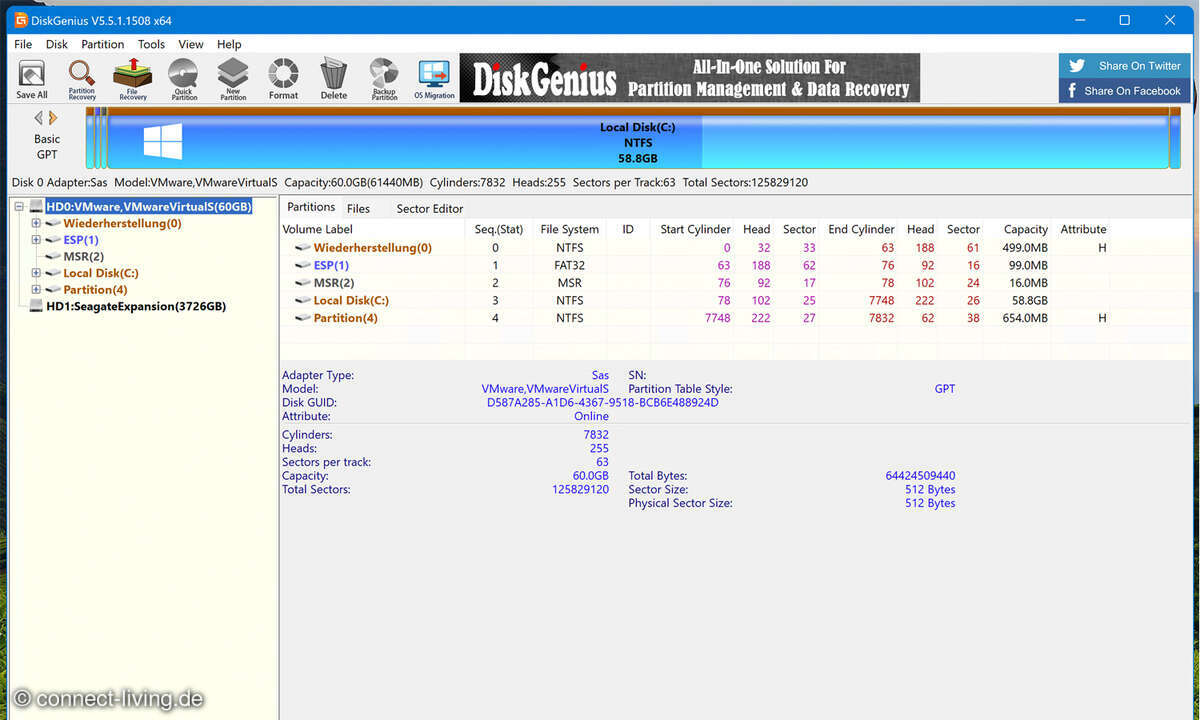Switch to the Sector Editor tab
This screenshot has height=720, width=1200.
[x=430, y=208]
